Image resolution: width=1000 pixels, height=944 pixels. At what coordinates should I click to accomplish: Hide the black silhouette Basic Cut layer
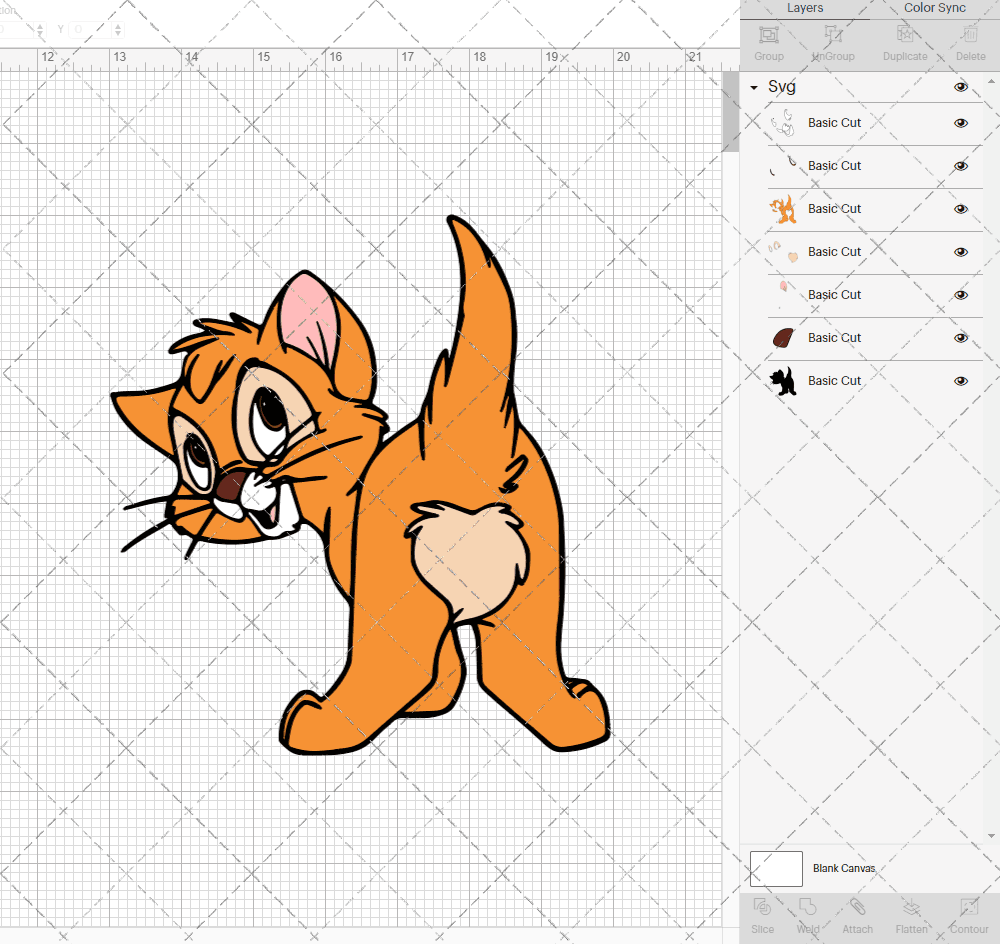[960, 381]
